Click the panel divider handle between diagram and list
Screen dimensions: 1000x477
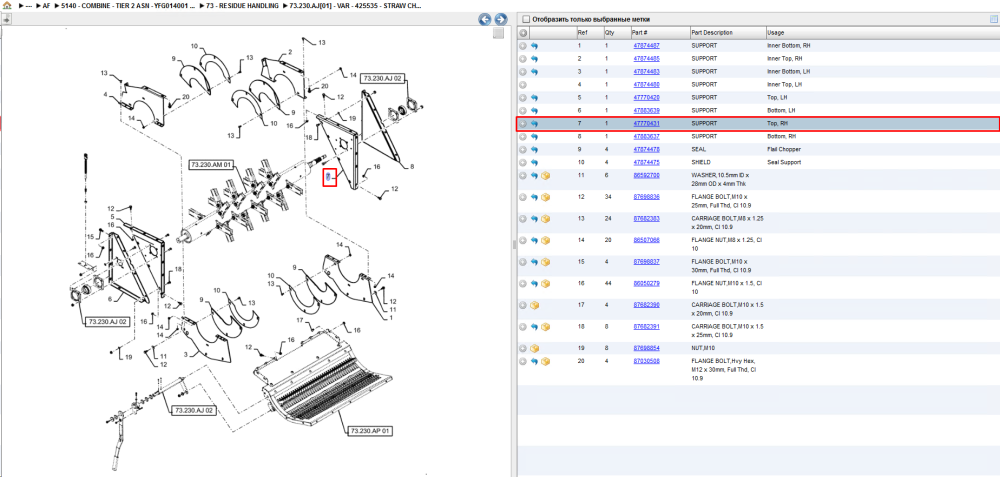(x=513, y=245)
